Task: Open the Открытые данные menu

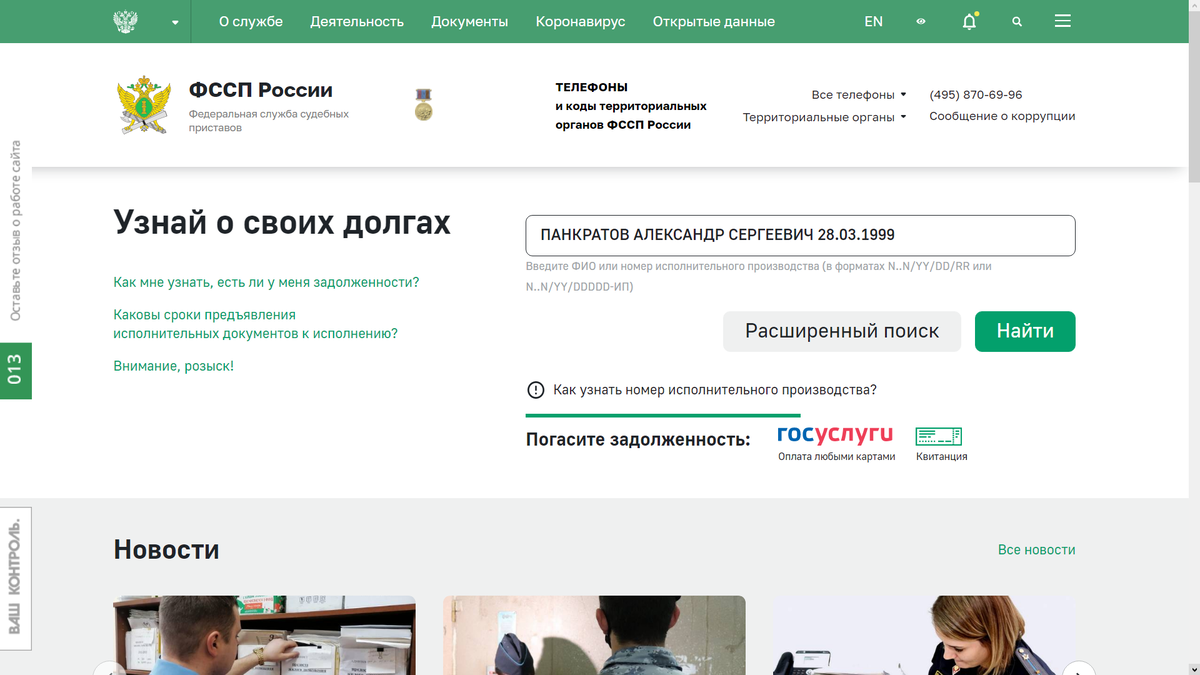Action: [x=714, y=21]
